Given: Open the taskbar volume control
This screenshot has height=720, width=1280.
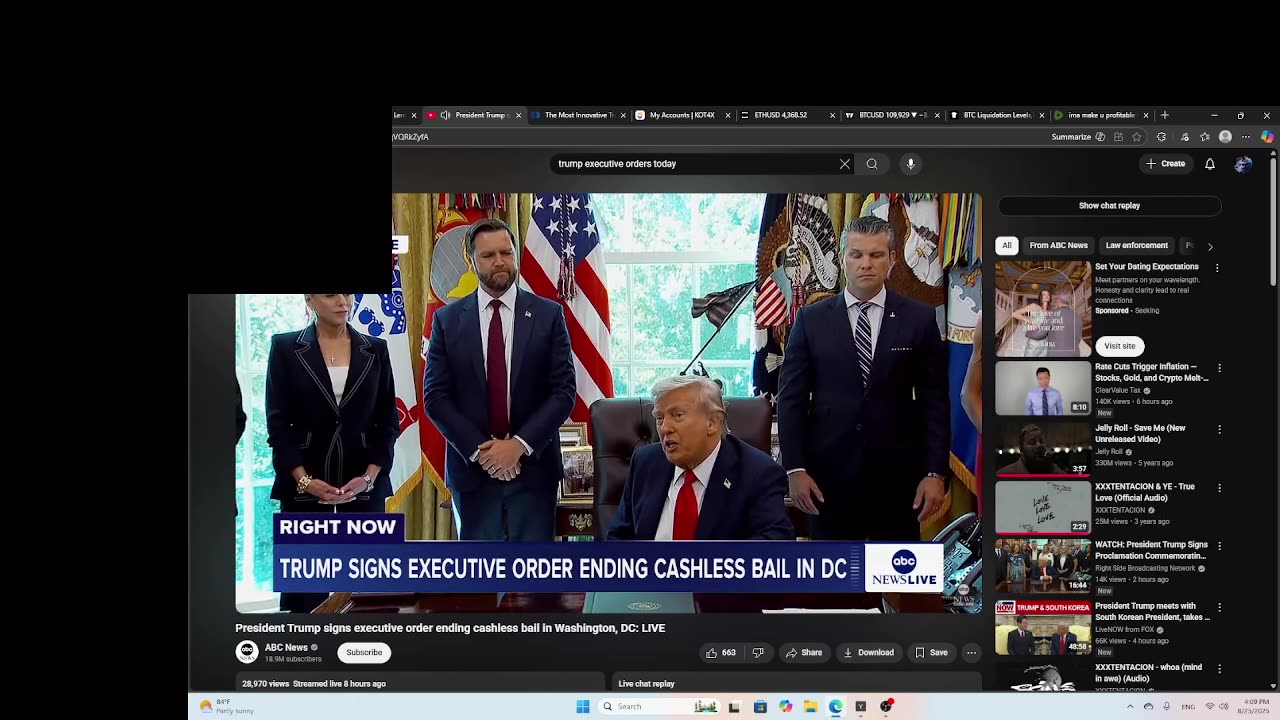Looking at the screenshot, I should 1225,706.
